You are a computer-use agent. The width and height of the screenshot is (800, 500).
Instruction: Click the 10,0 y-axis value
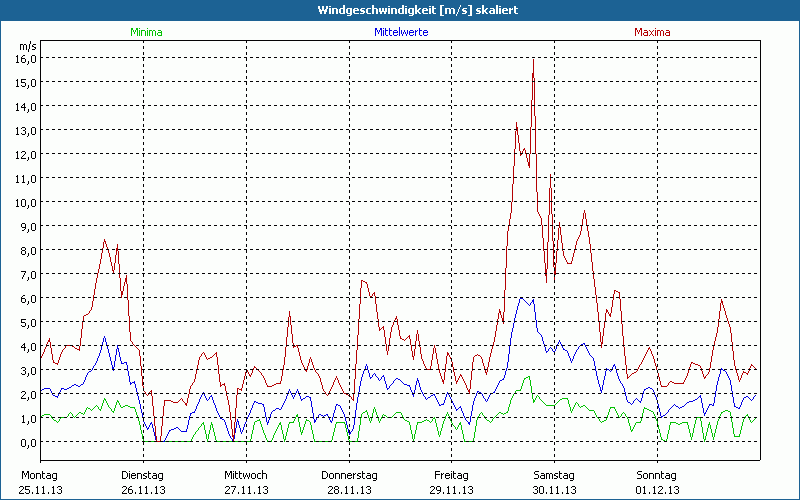pyautogui.click(x=28, y=203)
